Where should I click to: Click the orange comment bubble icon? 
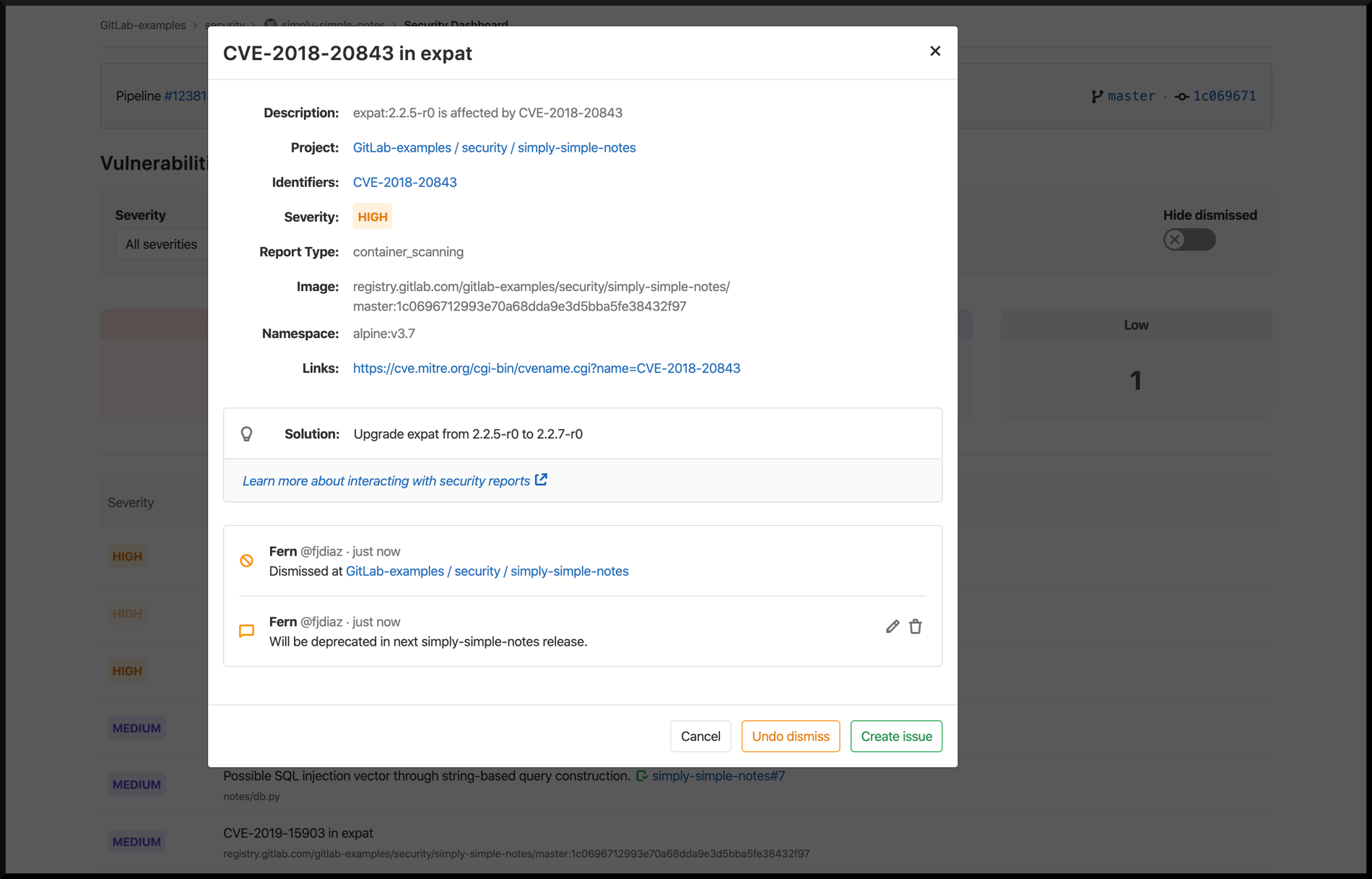(246, 631)
